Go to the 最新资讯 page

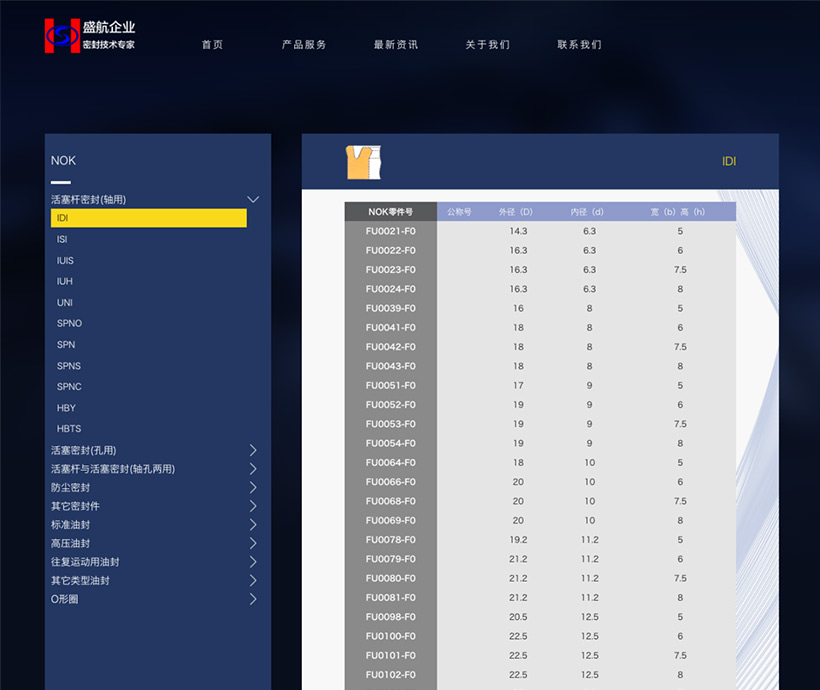pyautogui.click(x=396, y=45)
